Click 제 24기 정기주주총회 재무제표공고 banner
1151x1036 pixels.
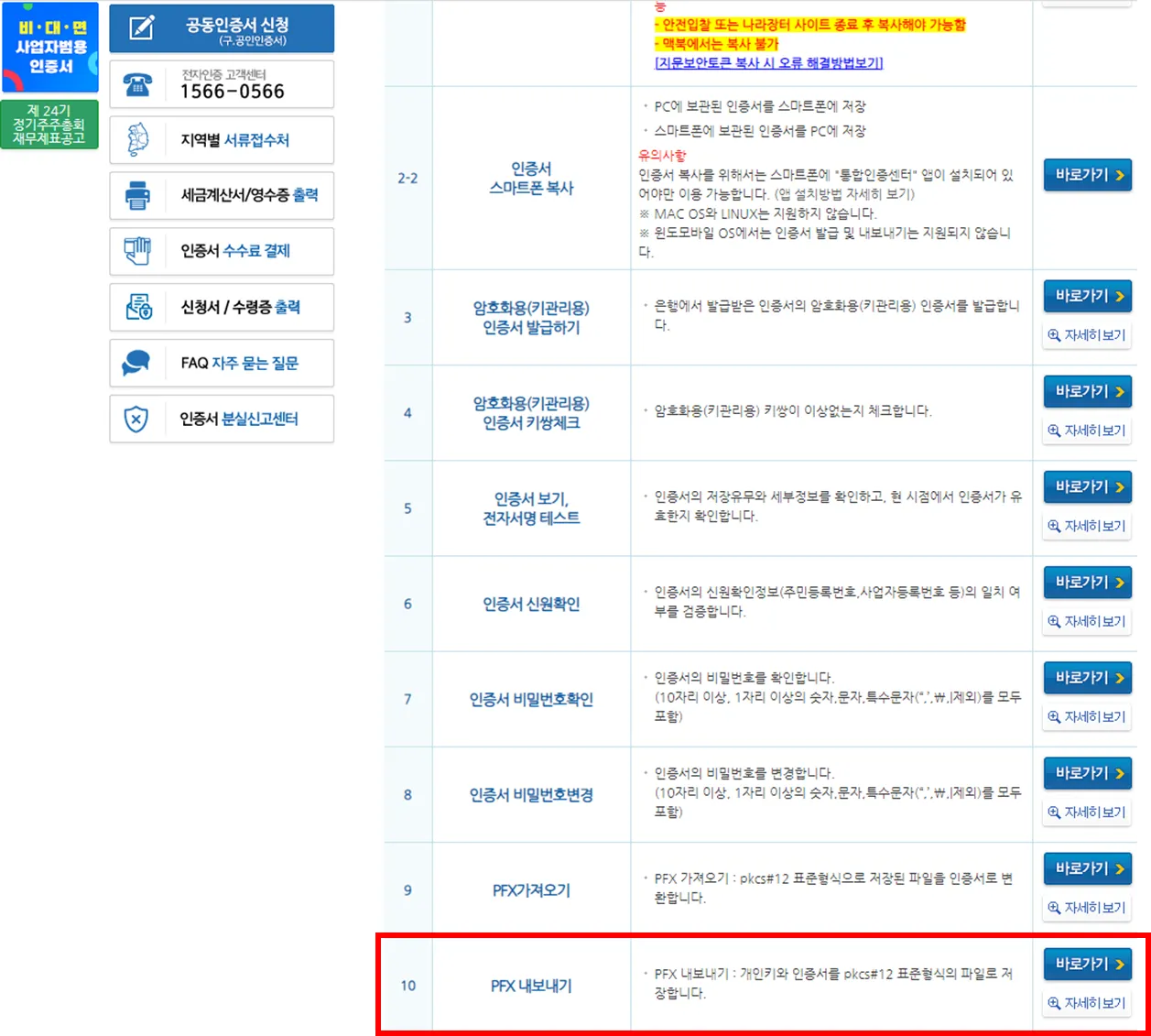click(x=49, y=125)
